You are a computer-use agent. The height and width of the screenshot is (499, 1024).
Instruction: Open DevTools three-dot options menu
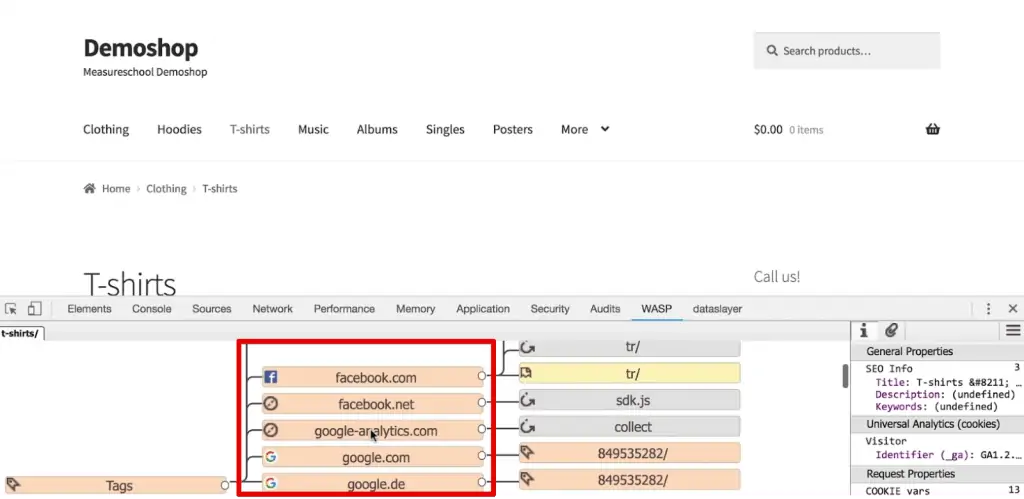989,309
